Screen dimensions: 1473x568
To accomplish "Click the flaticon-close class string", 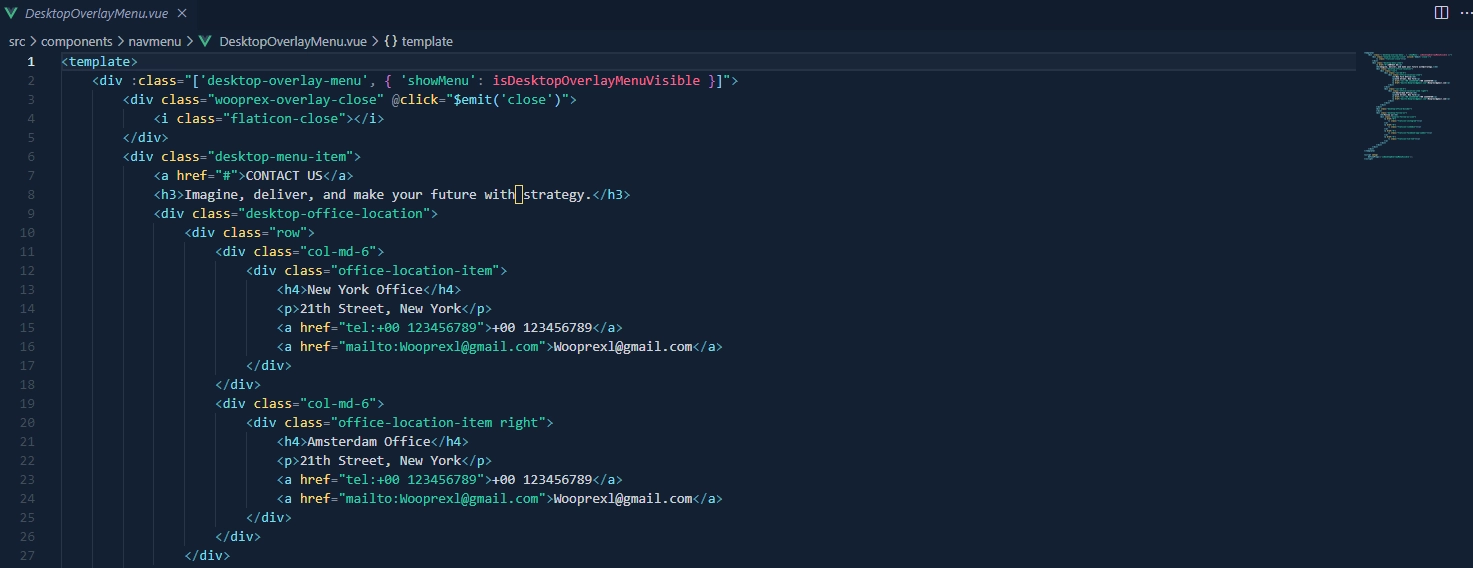I will coord(285,118).
